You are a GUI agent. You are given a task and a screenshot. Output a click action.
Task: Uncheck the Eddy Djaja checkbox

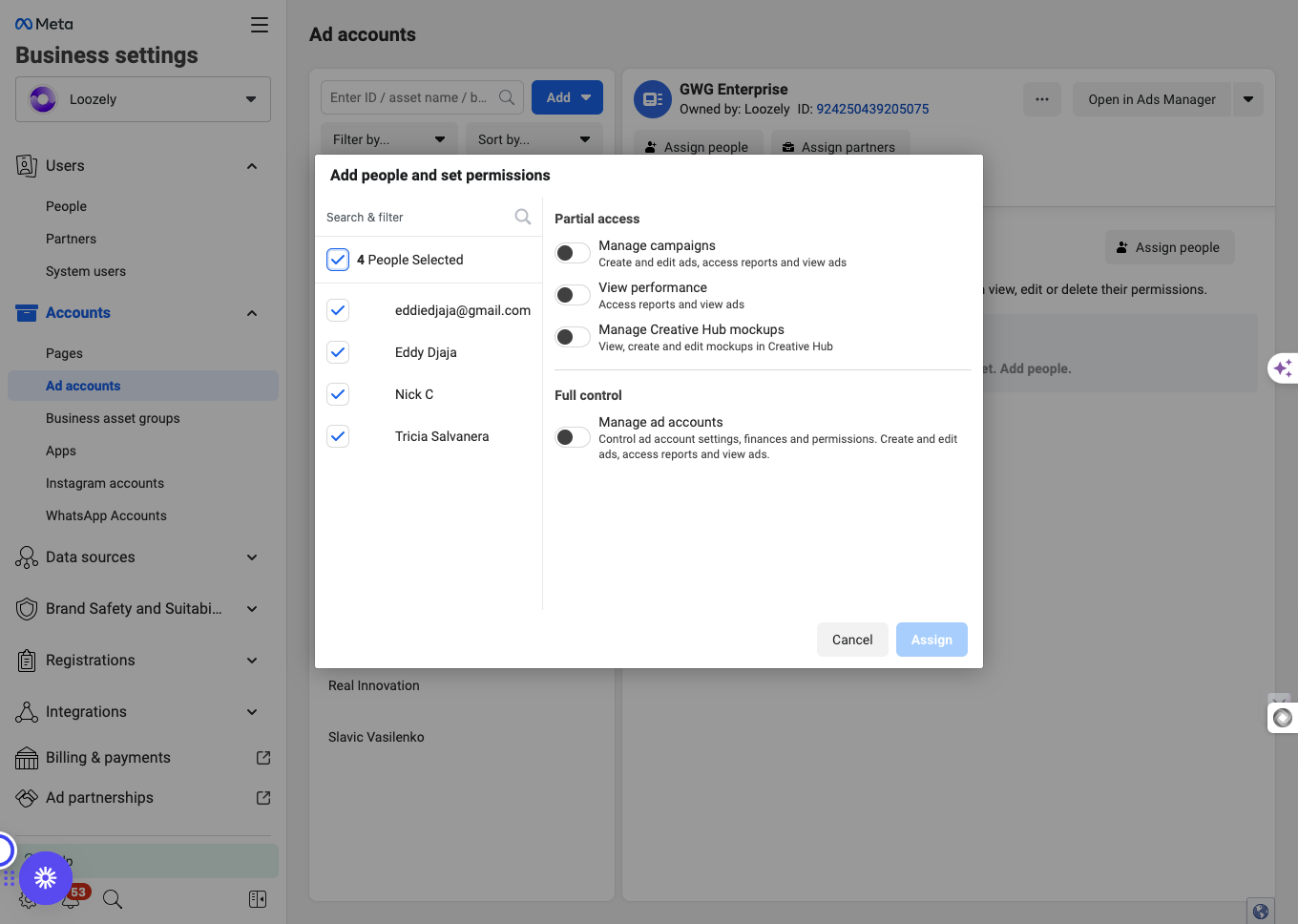338,352
